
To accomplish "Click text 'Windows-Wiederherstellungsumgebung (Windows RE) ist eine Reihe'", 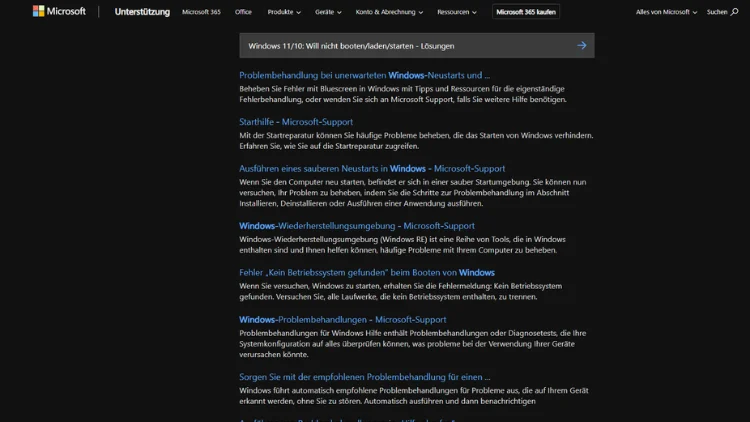I will point(360,239).
